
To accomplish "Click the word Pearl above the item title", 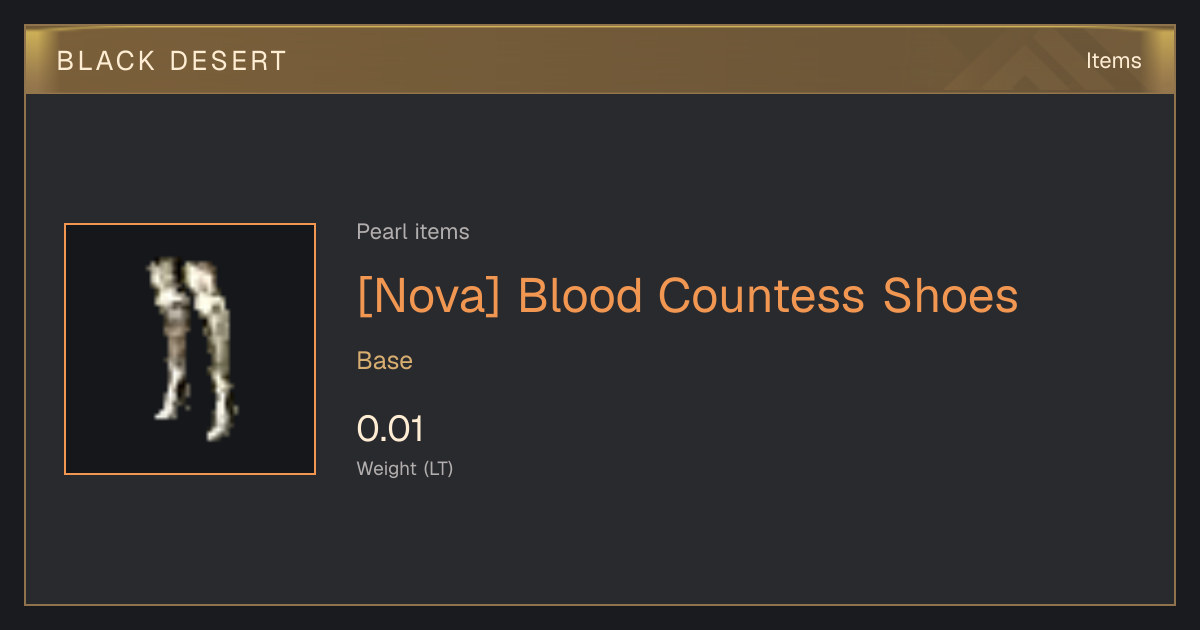I will 378,232.
